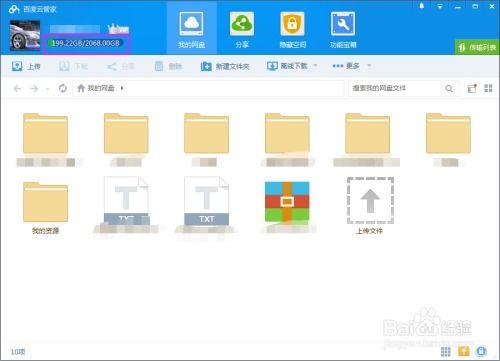Expand the breadcrumb arrow after 我的网盘
The width and height of the screenshot is (500, 361).
[122, 88]
